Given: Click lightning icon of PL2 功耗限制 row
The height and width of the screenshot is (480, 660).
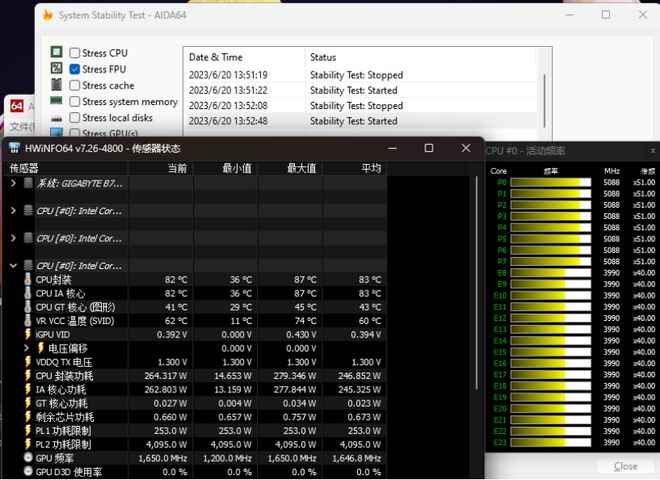Looking at the screenshot, I should click(28, 444).
